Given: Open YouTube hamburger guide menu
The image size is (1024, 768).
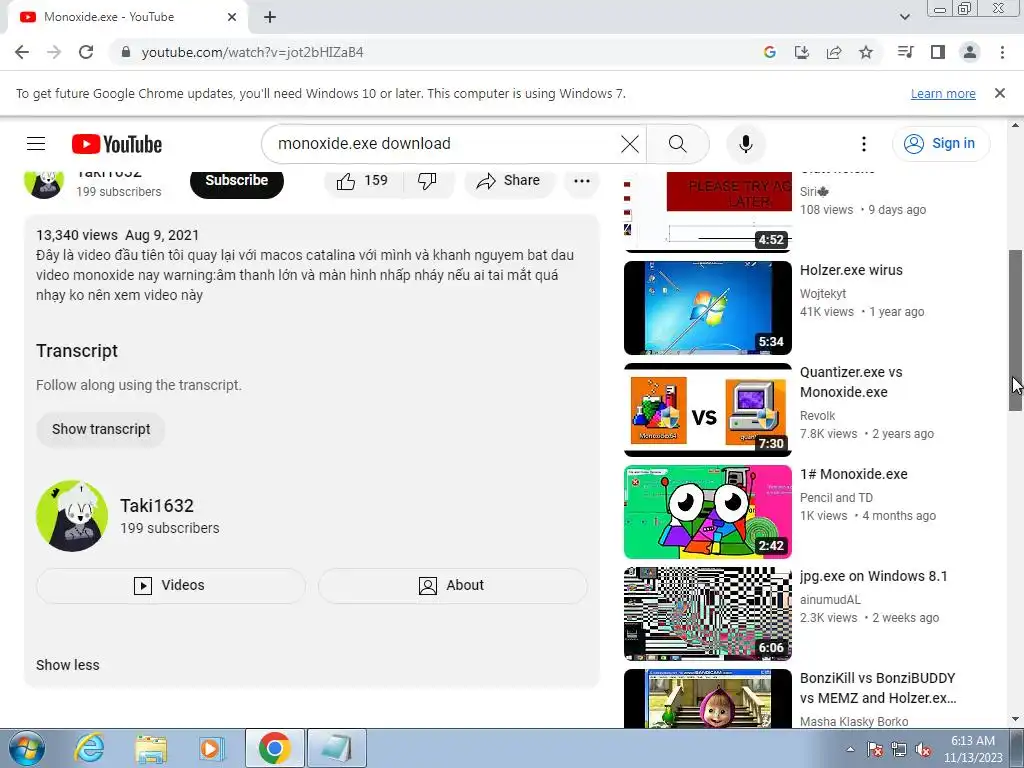Looking at the screenshot, I should coord(36,144).
